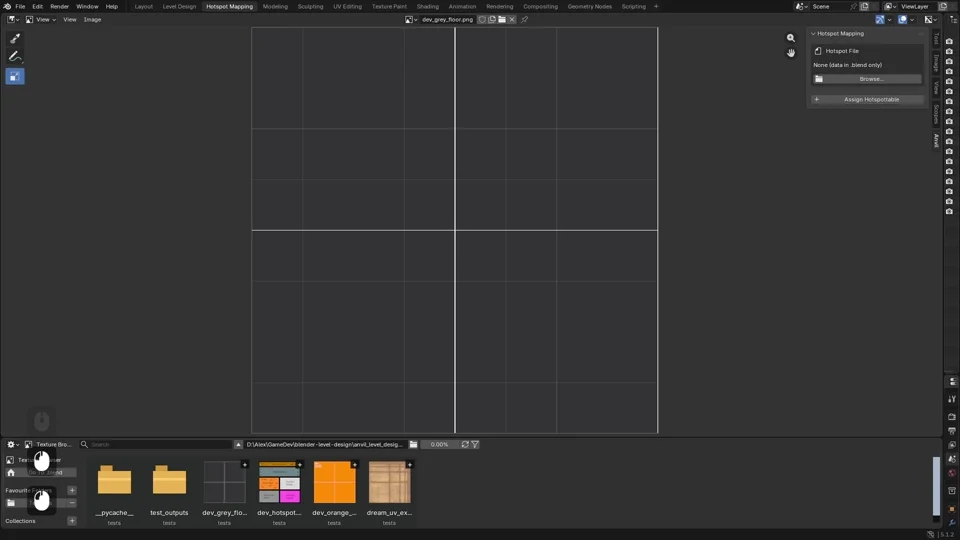Switch to the UV Editing workspace tab

347,6
